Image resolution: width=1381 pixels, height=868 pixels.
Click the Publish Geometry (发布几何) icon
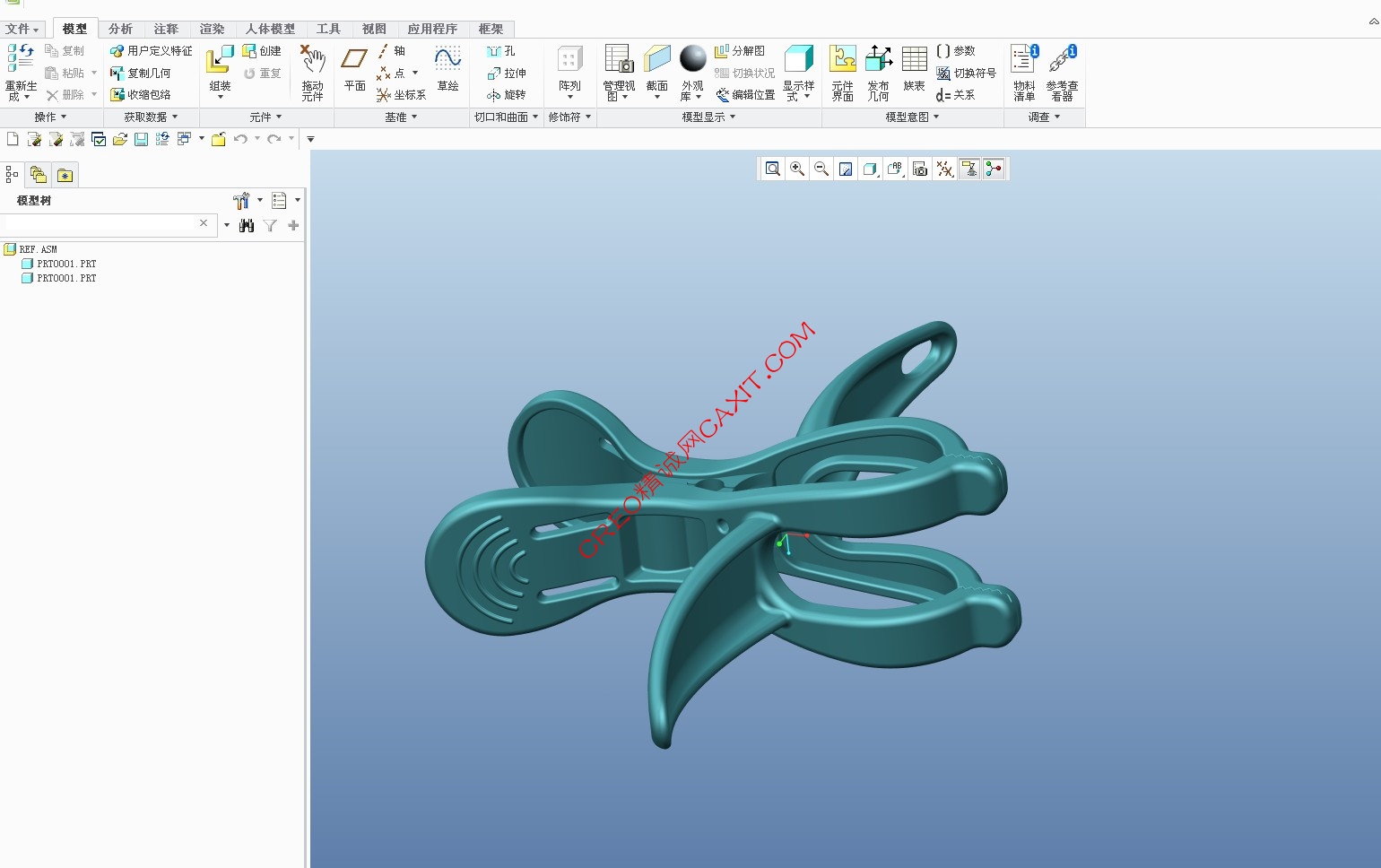click(878, 59)
